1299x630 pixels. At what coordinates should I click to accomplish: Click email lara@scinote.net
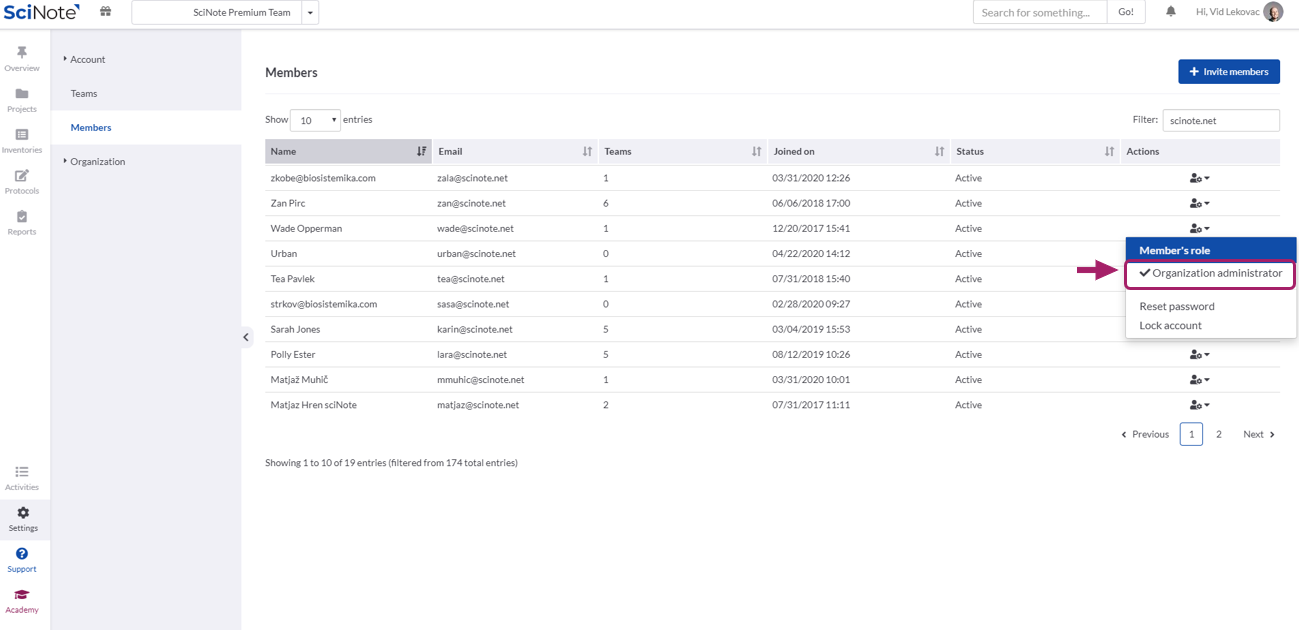pyautogui.click(x=472, y=354)
